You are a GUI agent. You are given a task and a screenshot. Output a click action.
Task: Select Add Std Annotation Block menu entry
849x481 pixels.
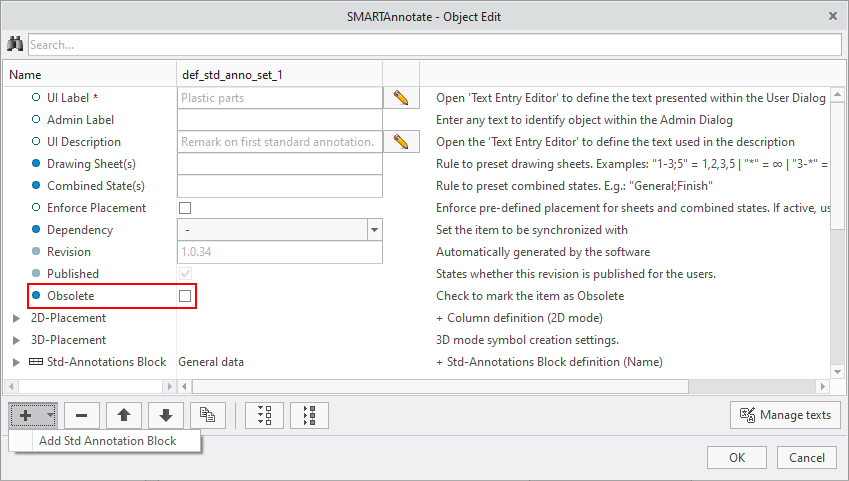(x=107, y=441)
